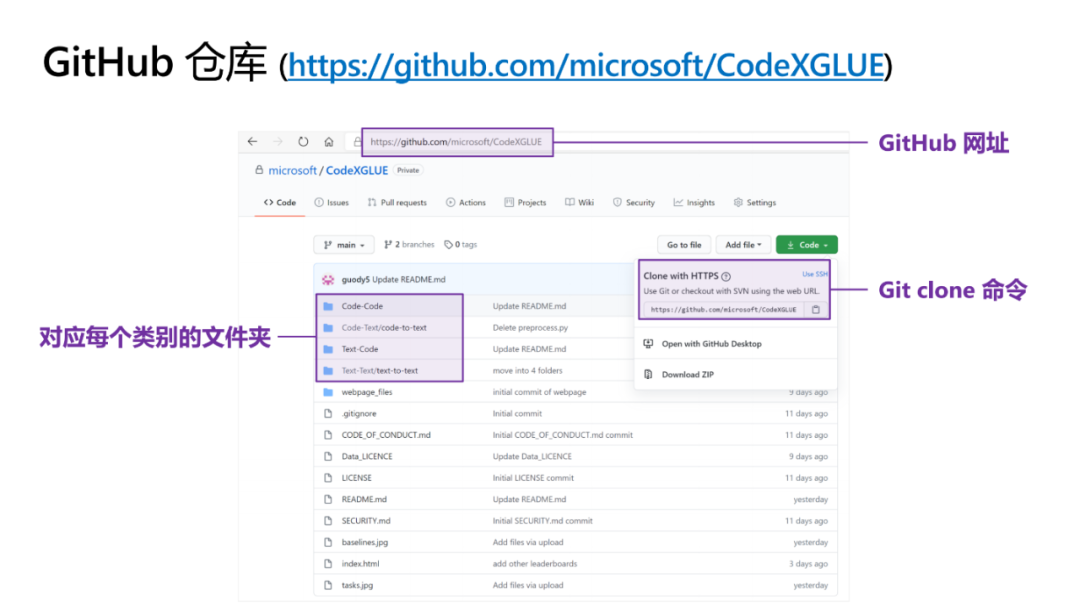This screenshot has width=1080, height=611.
Task: Open the .gitignore file
Action: (360, 414)
